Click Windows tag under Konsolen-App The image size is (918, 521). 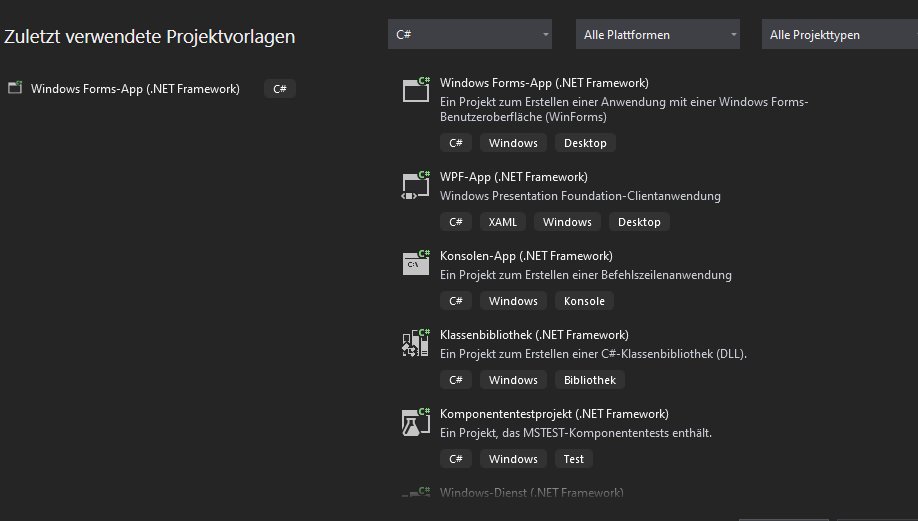pos(513,301)
